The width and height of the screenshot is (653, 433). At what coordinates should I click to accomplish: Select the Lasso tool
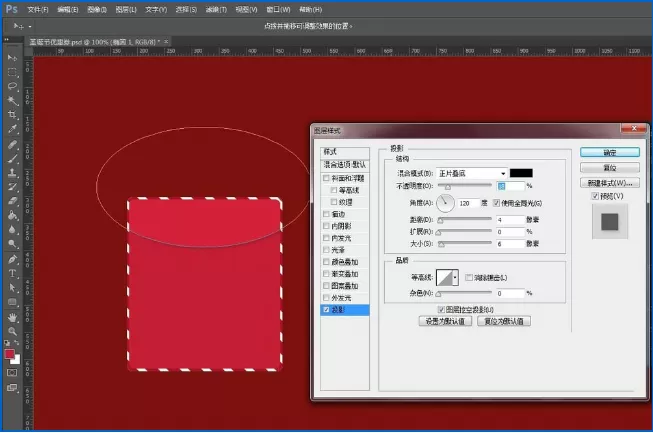pos(12,86)
